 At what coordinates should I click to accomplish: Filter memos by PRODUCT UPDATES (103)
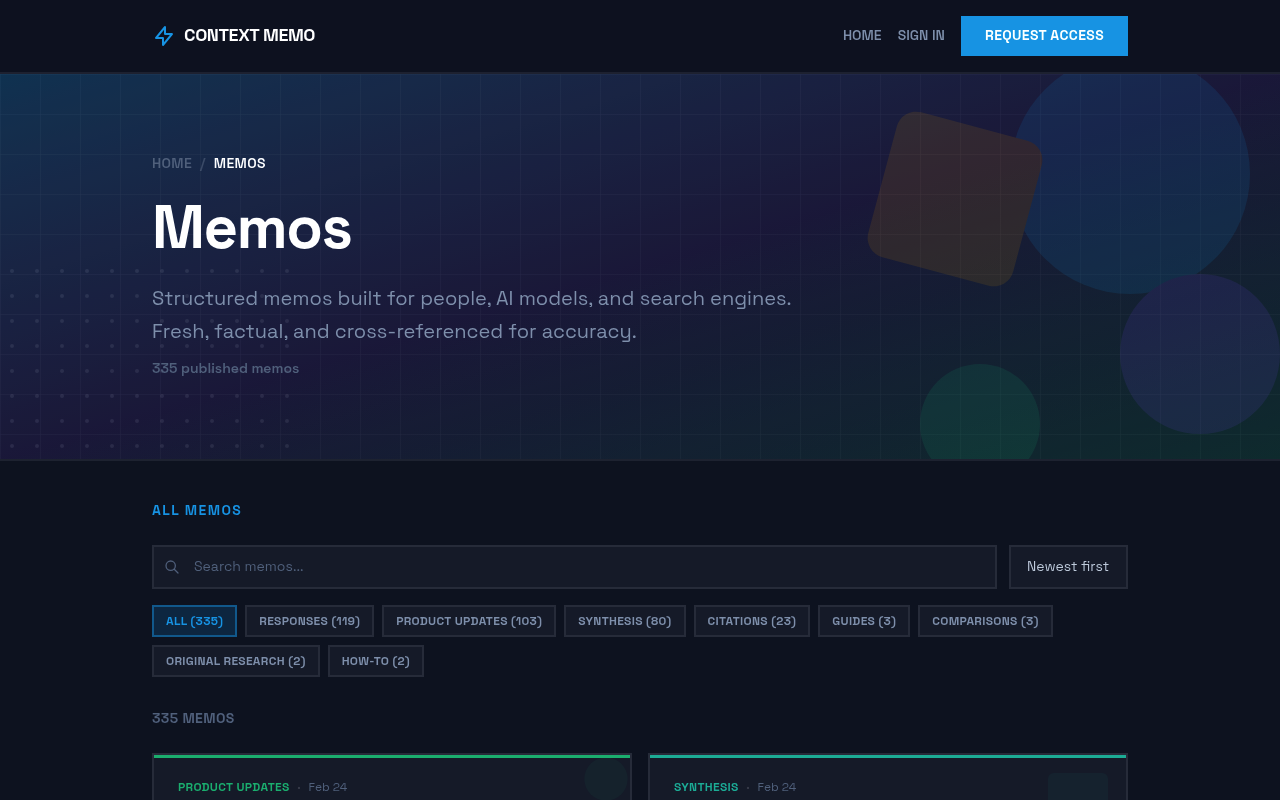tap(468, 620)
